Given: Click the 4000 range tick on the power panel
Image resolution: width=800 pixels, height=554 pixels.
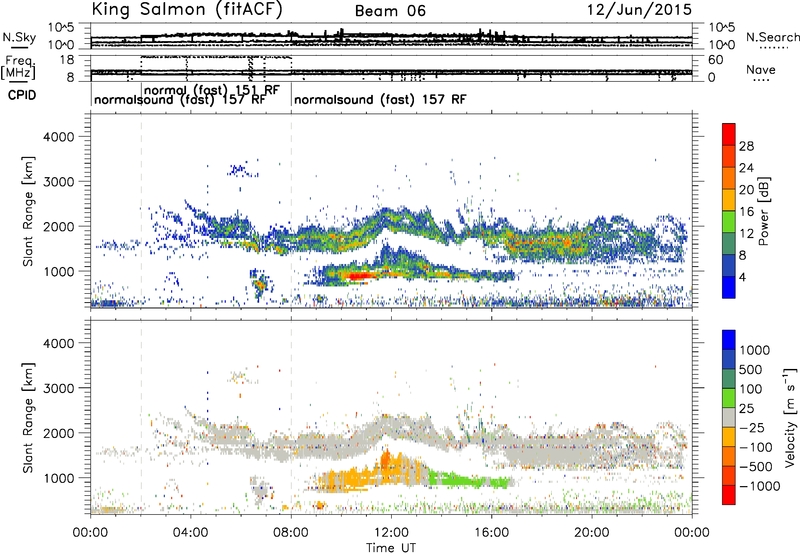Looking at the screenshot, I should tap(58, 137).
